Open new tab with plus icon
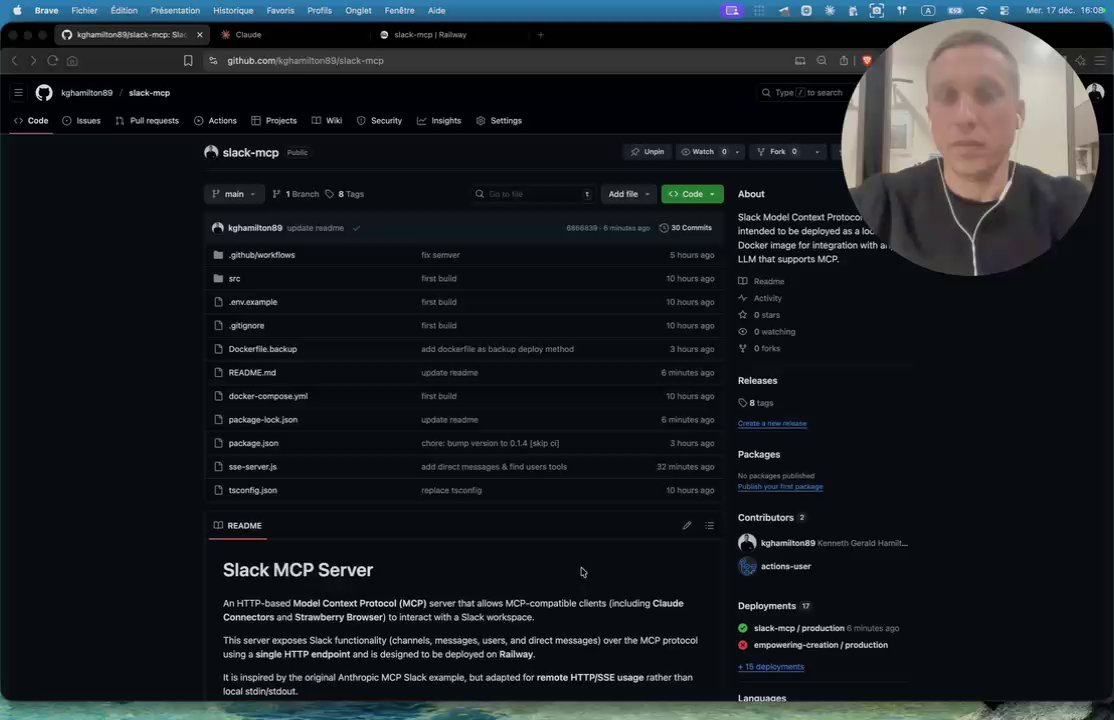The image size is (1114, 720). [x=540, y=34]
